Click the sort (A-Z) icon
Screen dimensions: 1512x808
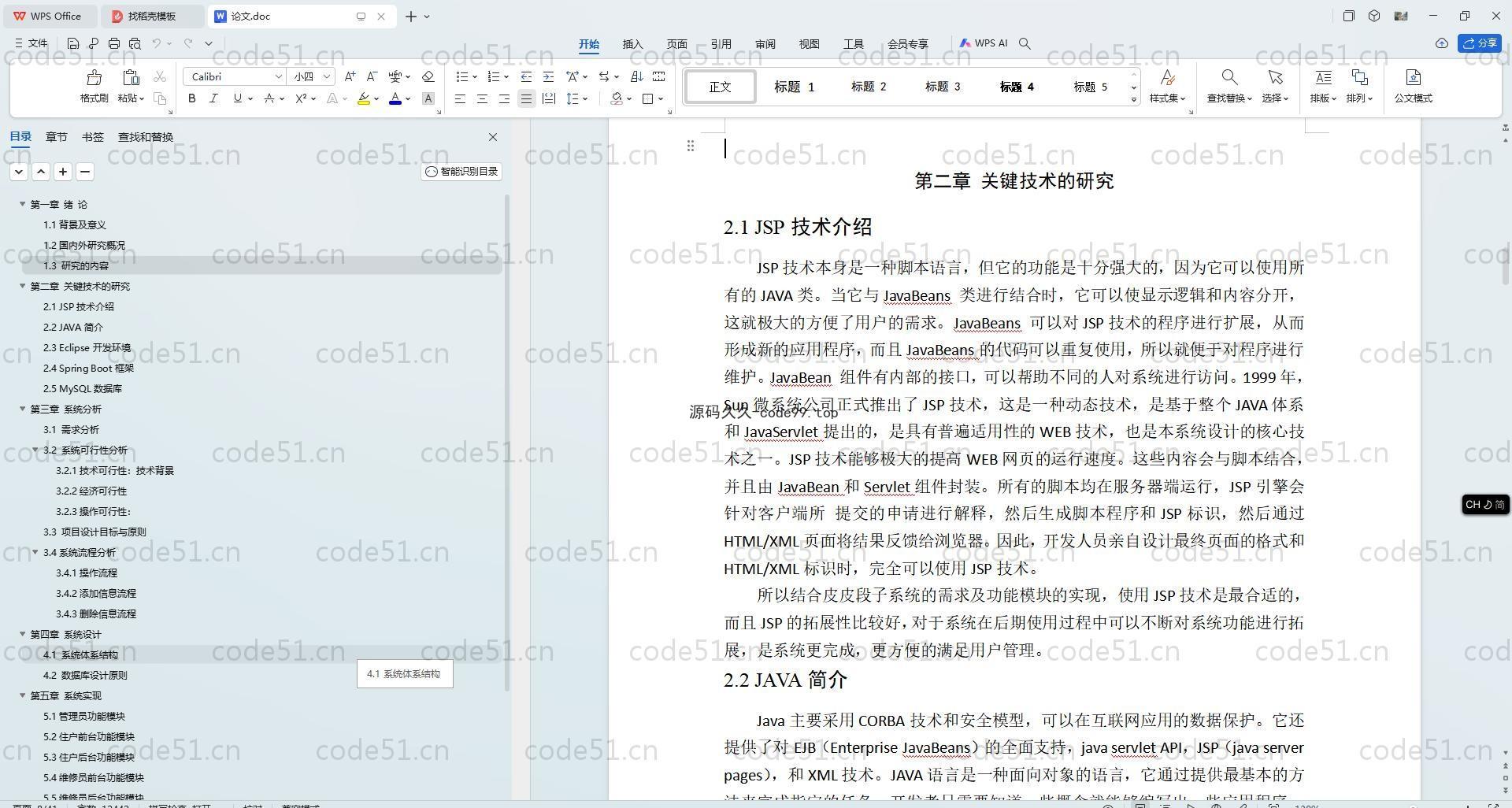click(x=636, y=76)
